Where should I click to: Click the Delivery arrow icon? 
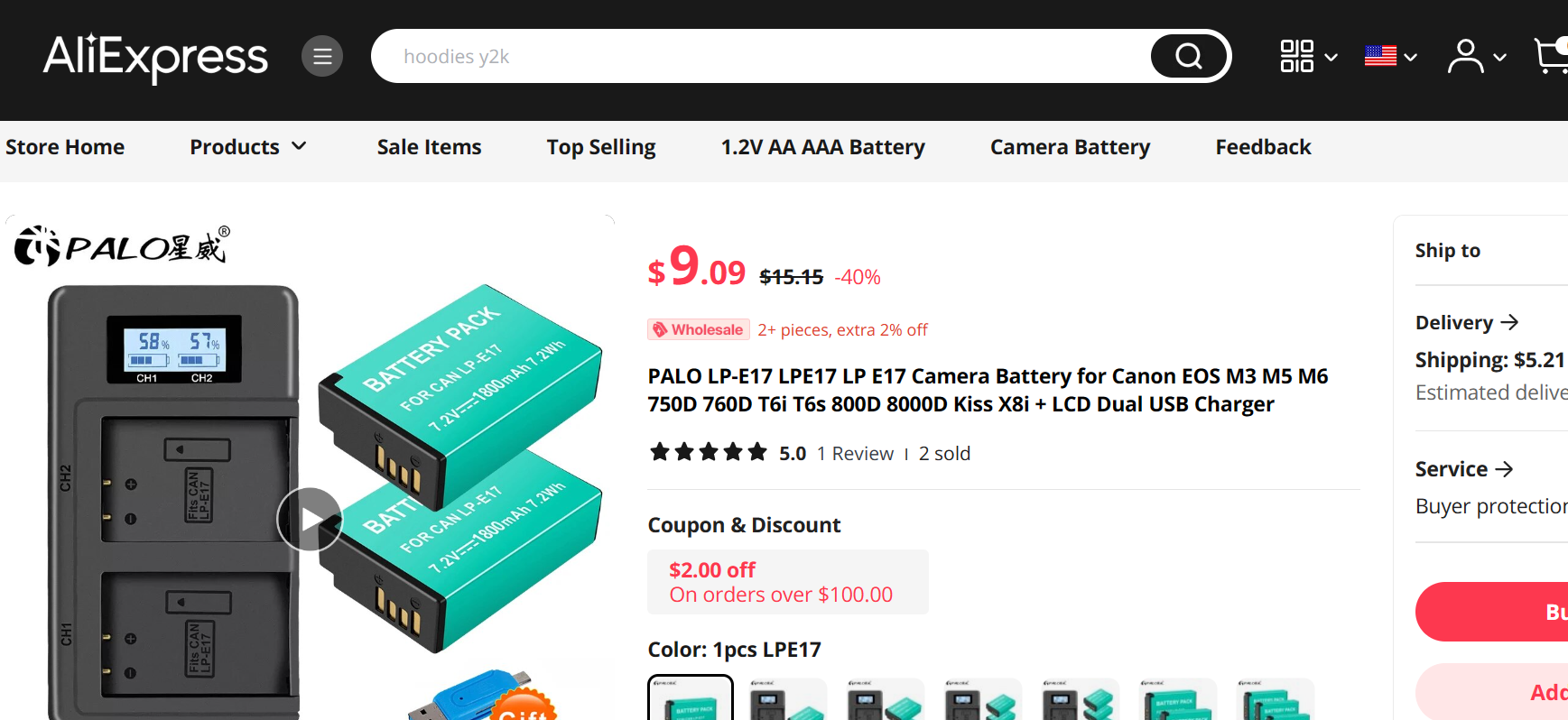[x=1510, y=321]
